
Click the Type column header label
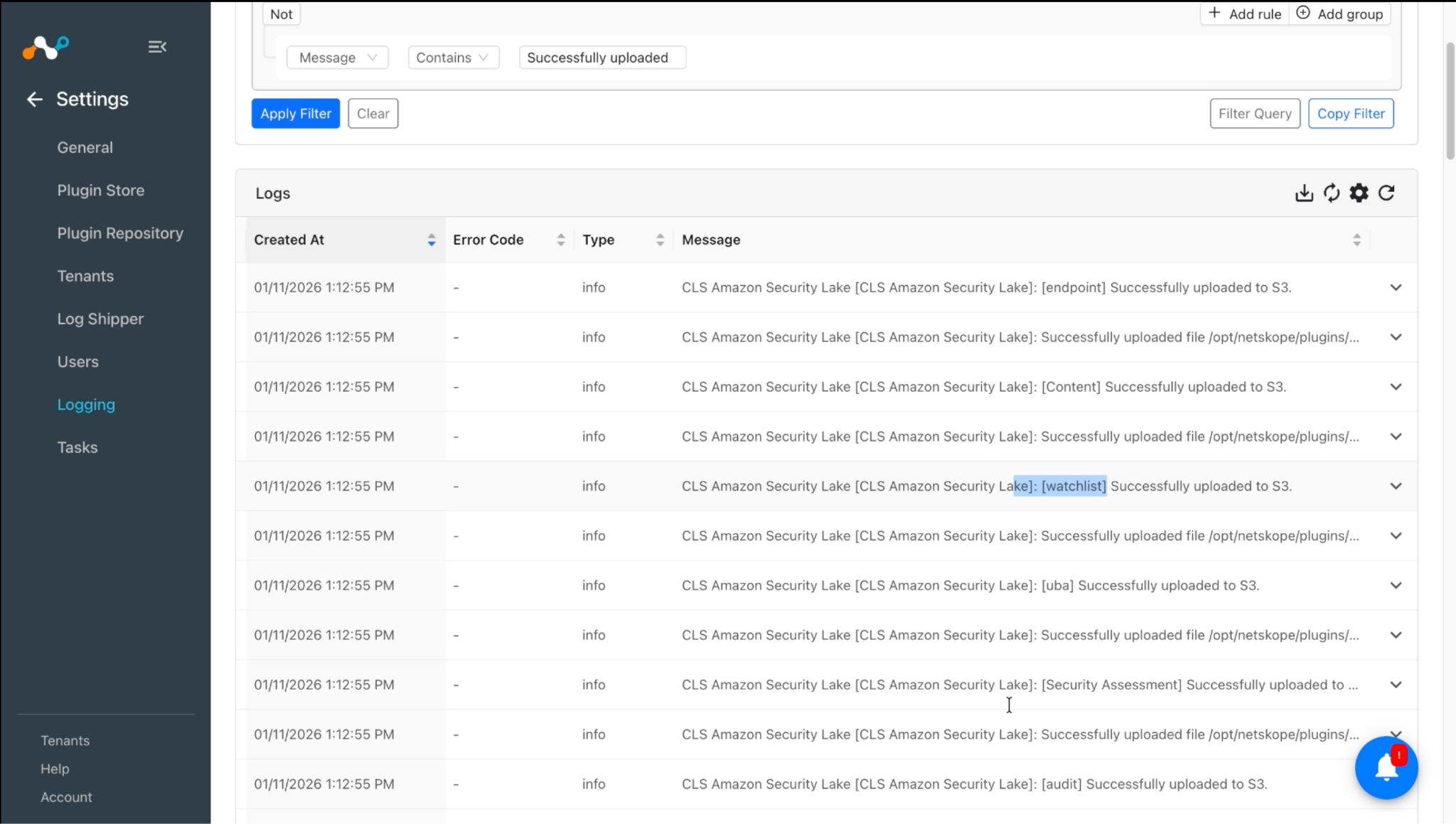[x=599, y=240]
